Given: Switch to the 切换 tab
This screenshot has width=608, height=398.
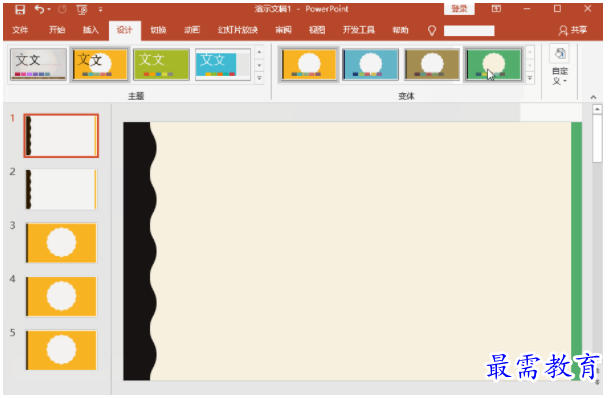Looking at the screenshot, I should click(x=158, y=30).
